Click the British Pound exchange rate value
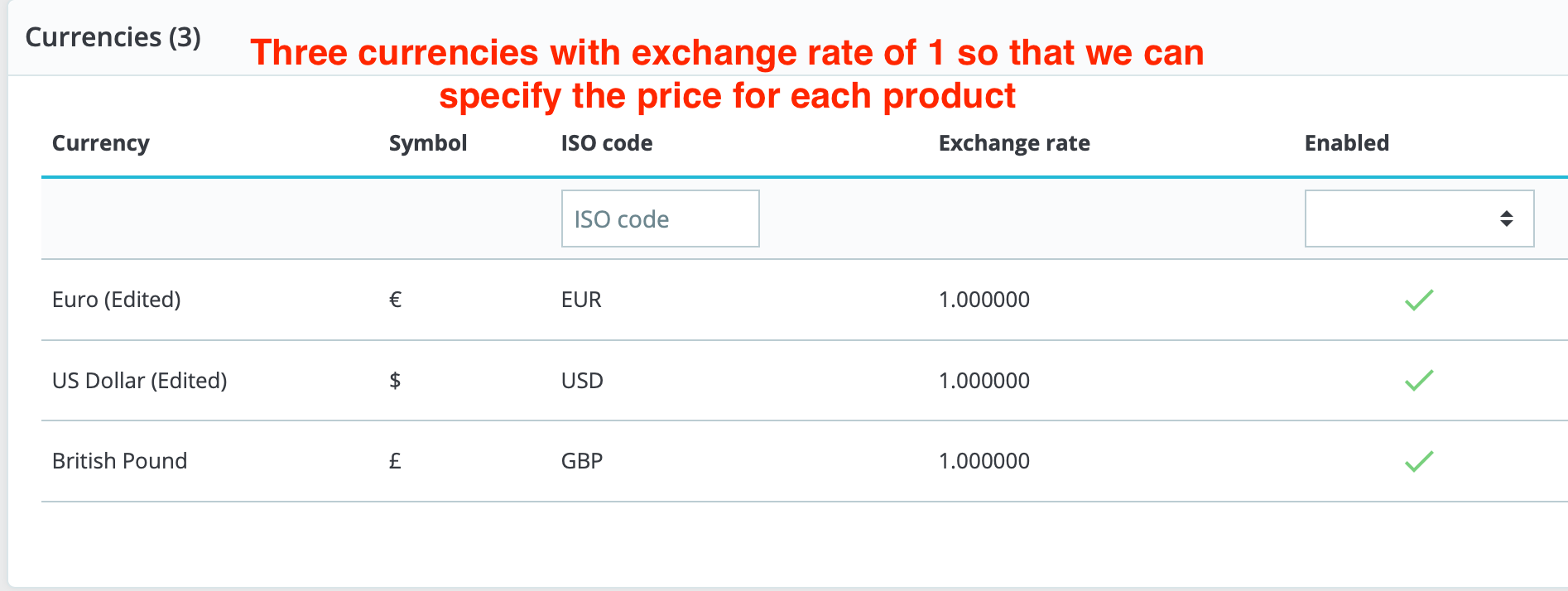 (x=984, y=461)
